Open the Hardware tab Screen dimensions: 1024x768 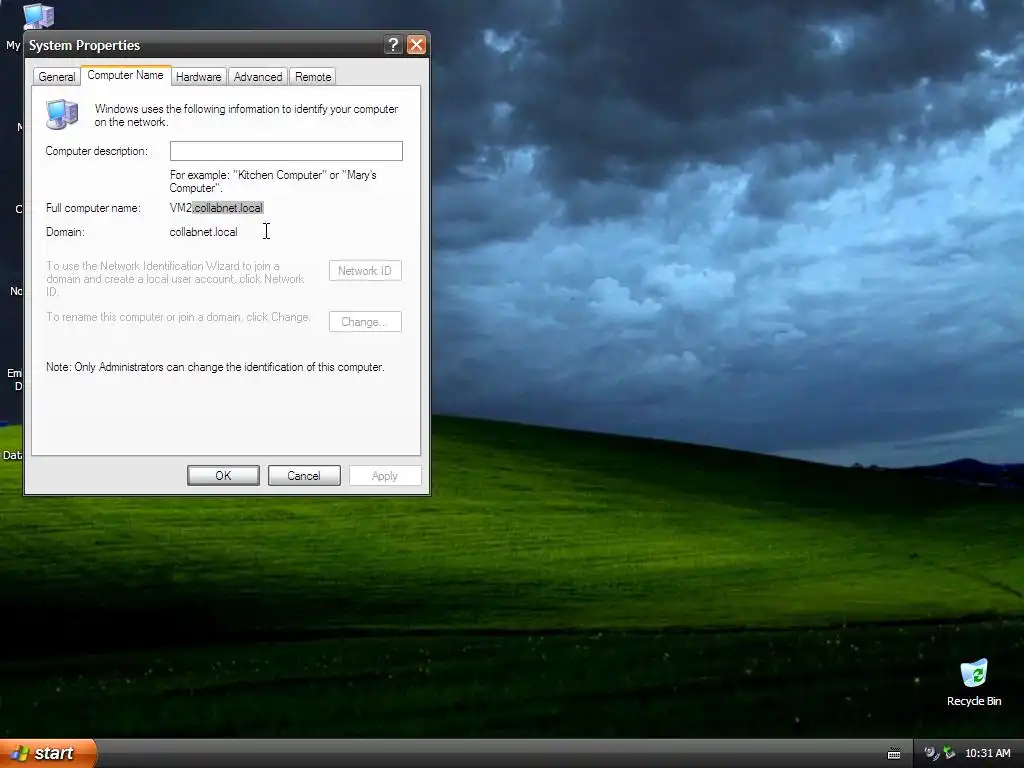[199, 76]
